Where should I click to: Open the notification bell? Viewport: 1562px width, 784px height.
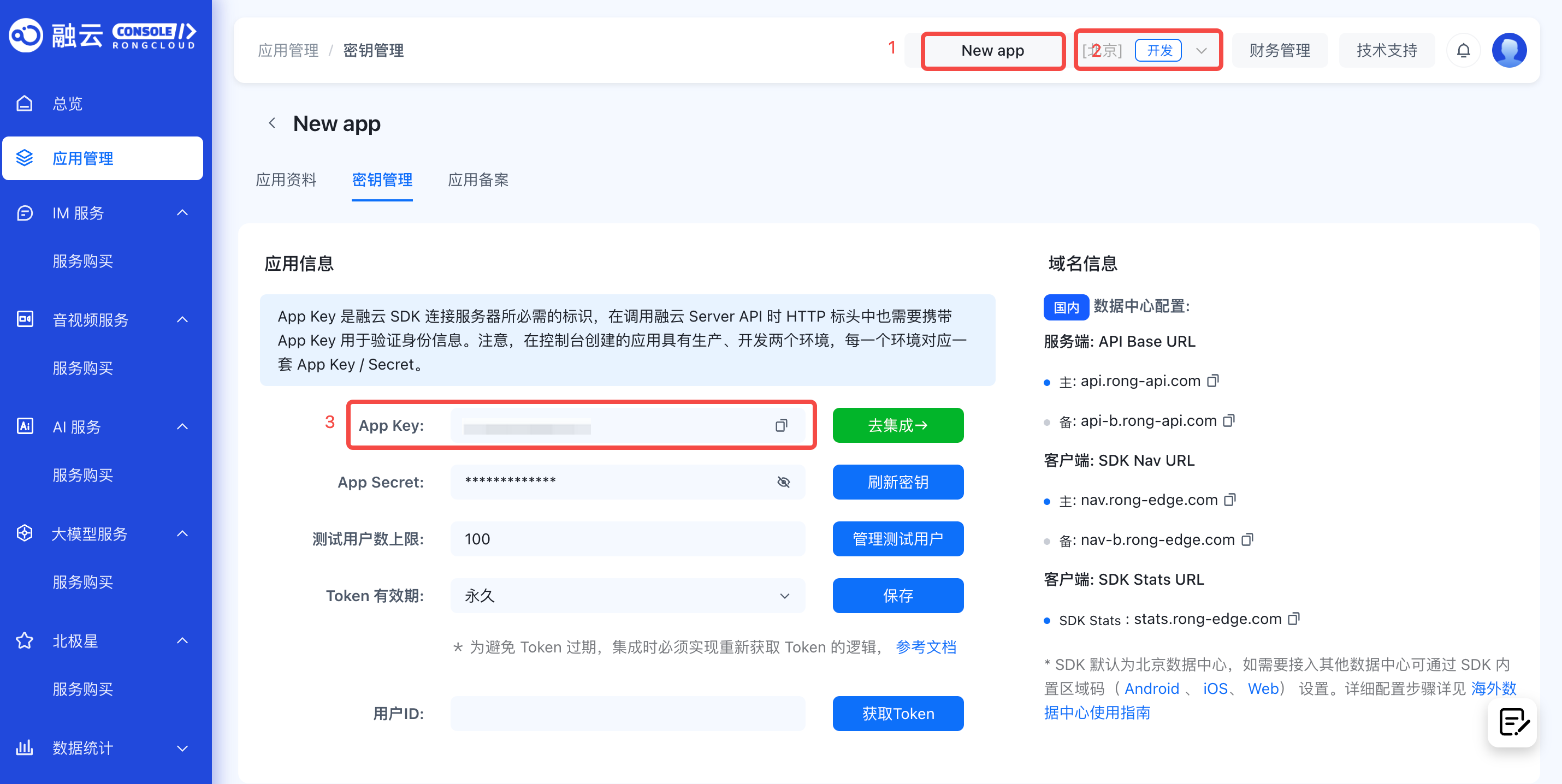1463,50
